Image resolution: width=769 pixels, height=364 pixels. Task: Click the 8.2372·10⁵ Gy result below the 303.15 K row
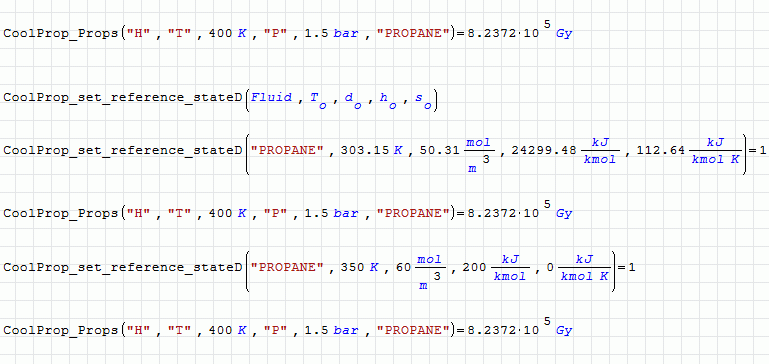520,209
